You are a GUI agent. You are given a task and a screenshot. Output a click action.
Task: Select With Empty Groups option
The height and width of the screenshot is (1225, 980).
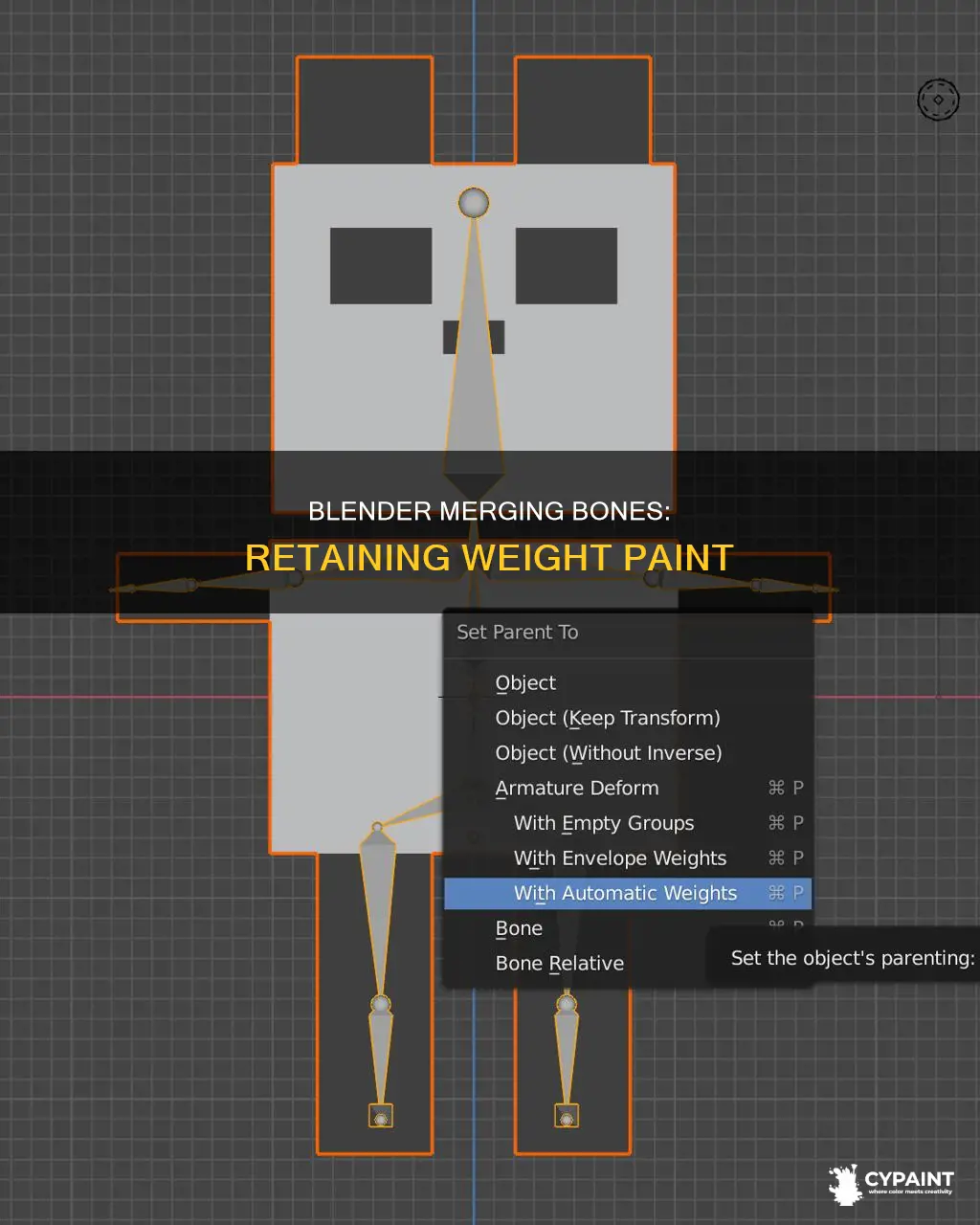[628, 823]
